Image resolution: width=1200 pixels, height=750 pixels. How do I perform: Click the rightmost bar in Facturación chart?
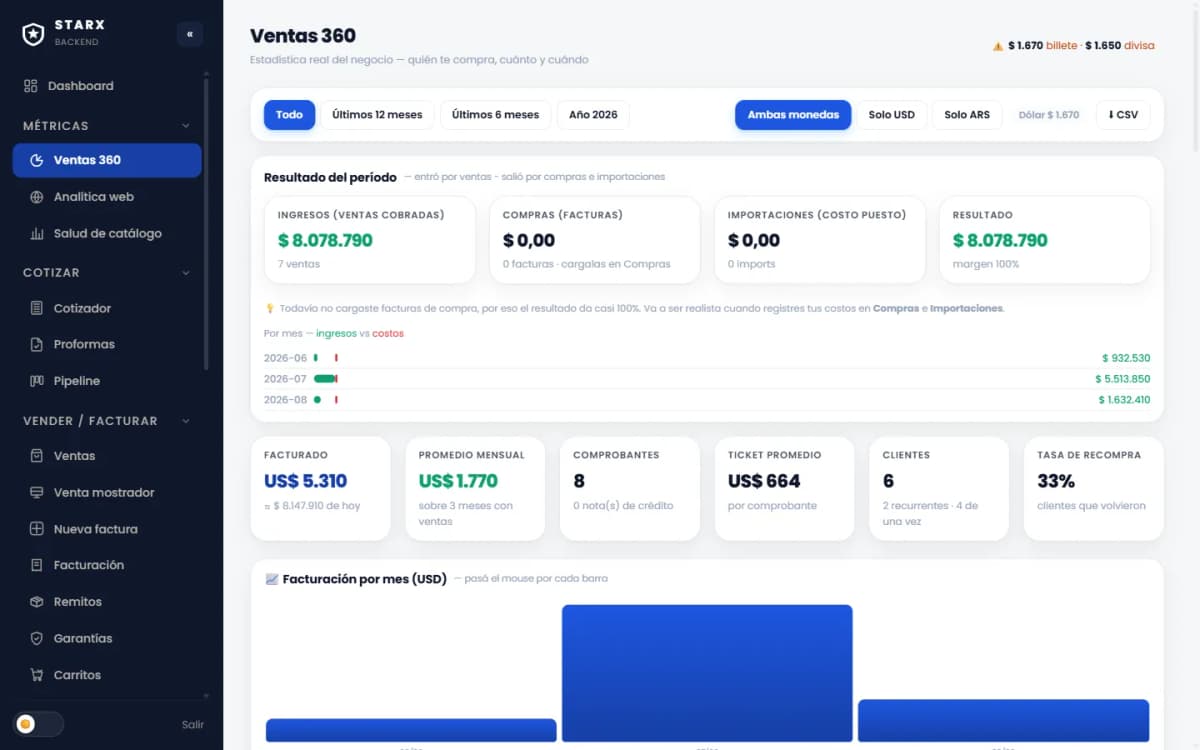(x=1003, y=721)
